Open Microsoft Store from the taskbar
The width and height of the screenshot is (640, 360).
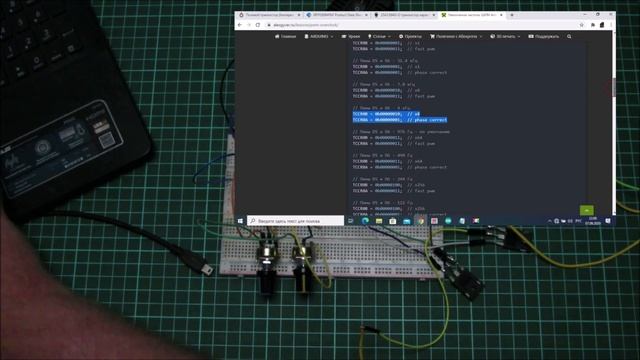[x=393, y=221]
